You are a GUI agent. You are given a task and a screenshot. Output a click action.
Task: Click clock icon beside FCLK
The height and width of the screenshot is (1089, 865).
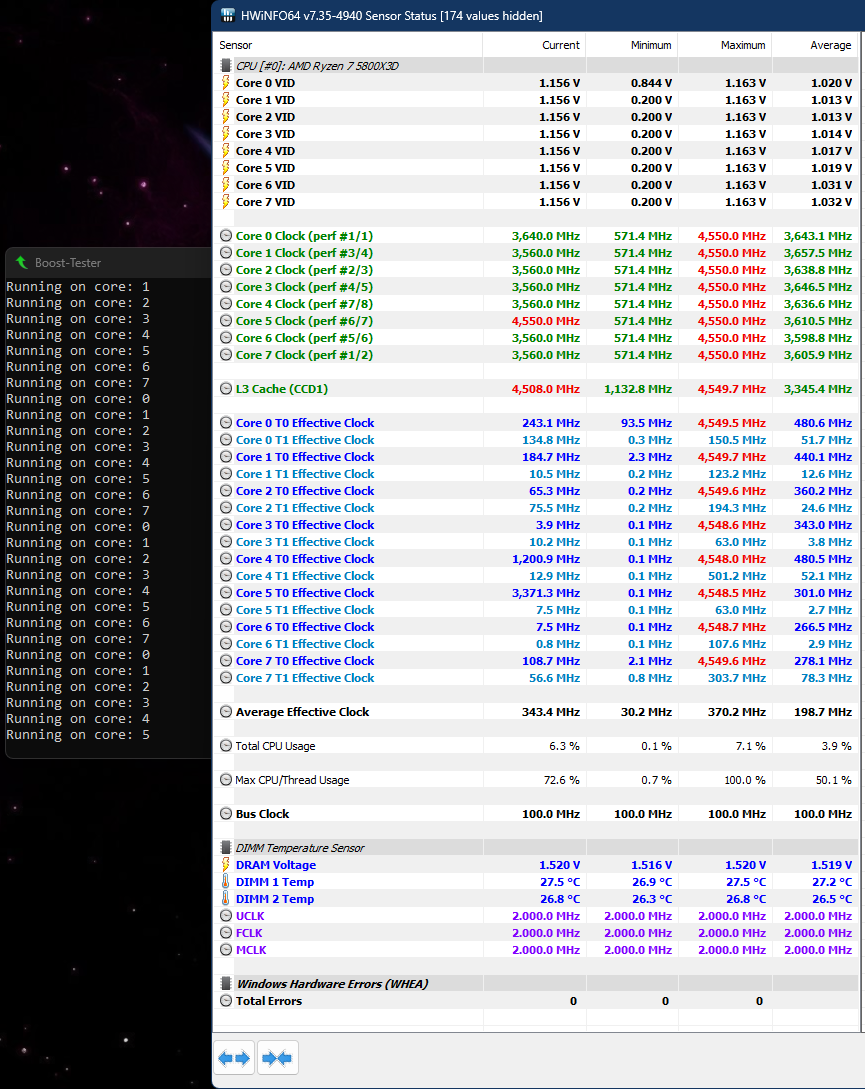pos(226,933)
